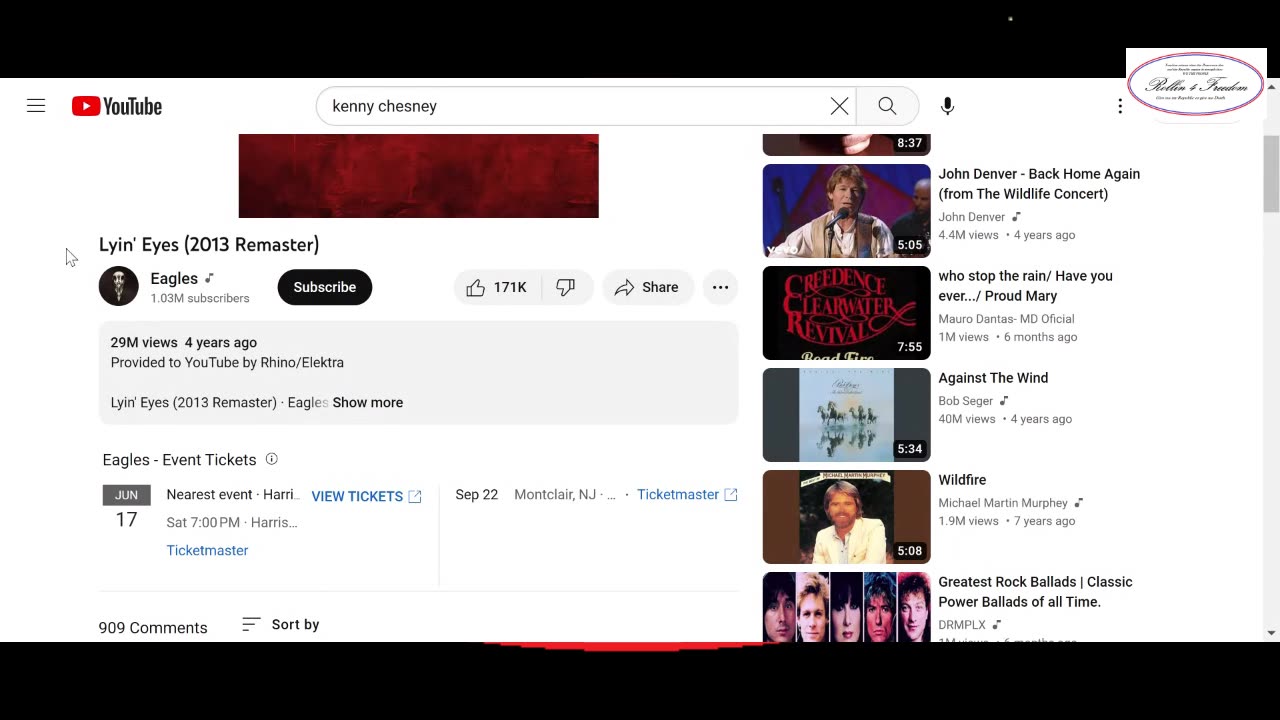Open 'who stop the rain' video title
The image size is (1280, 720).
tap(1025, 286)
